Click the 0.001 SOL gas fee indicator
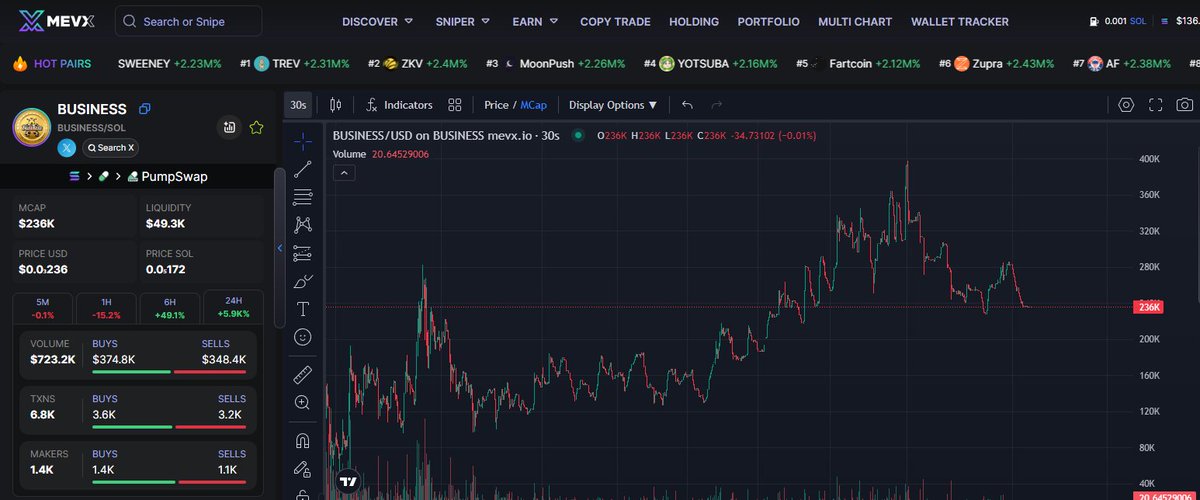The height and width of the screenshot is (500, 1200). (x=1117, y=21)
